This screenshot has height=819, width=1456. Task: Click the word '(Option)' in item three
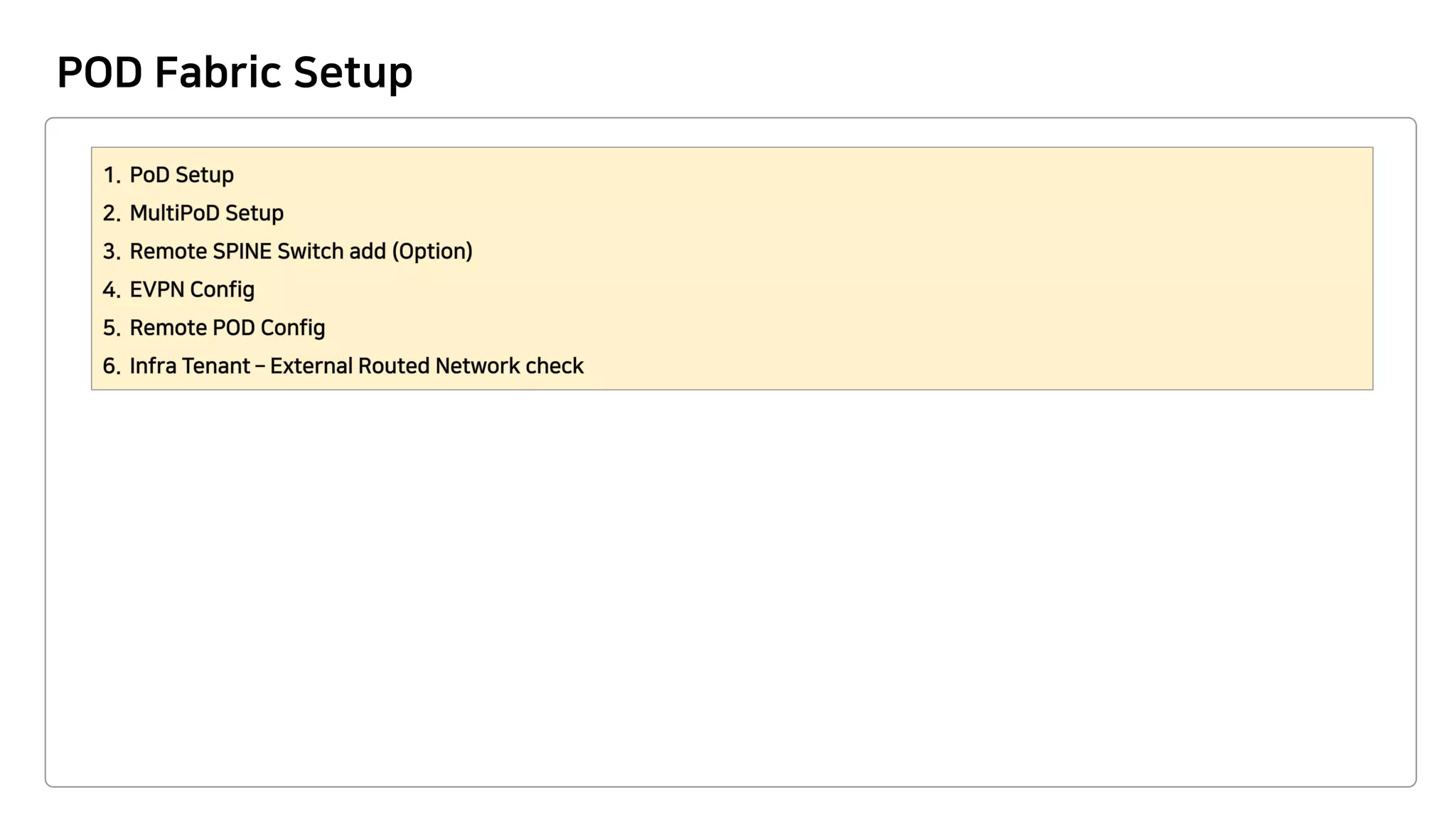click(432, 252)
